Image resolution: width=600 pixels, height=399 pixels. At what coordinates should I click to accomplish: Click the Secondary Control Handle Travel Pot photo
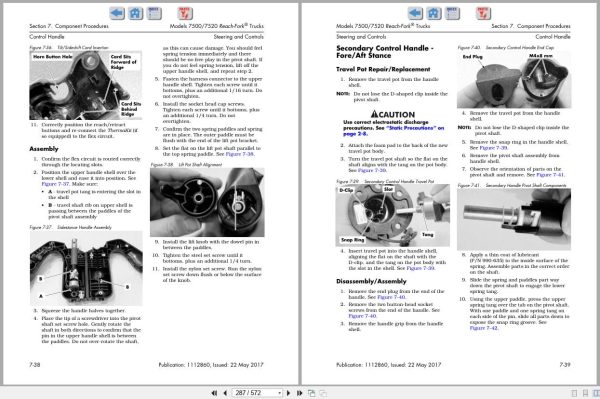(x=393, y=215)
